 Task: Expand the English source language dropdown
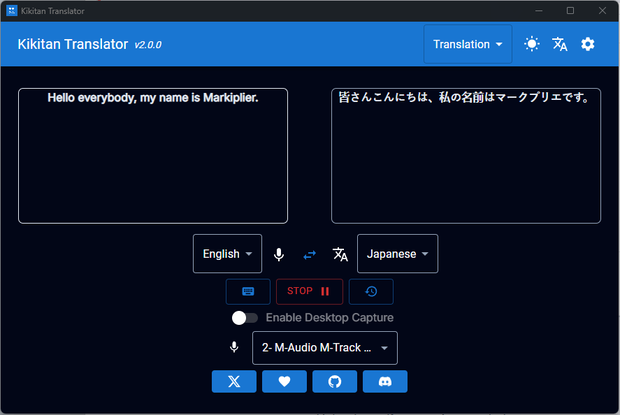point(227,254)
